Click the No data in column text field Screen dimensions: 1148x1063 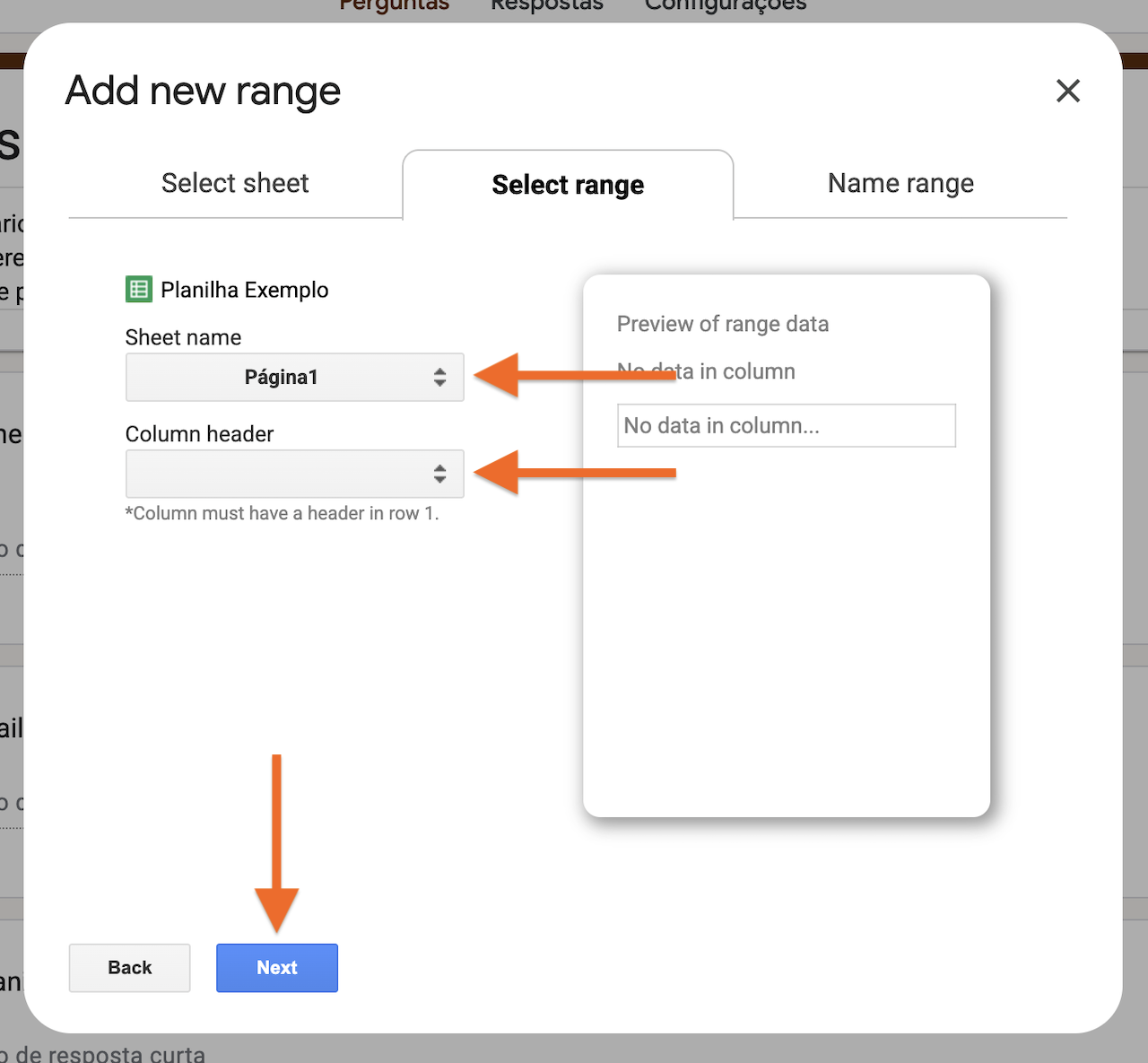[x=786, y=425]
